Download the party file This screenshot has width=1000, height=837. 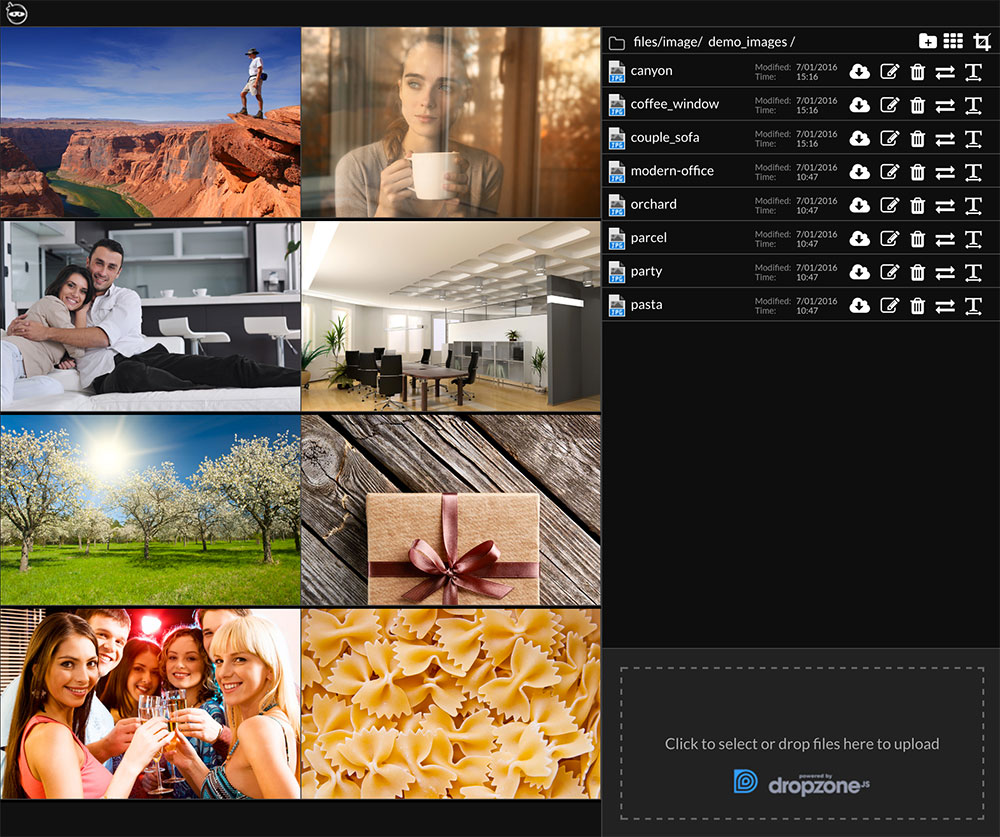tap(860, 272)
